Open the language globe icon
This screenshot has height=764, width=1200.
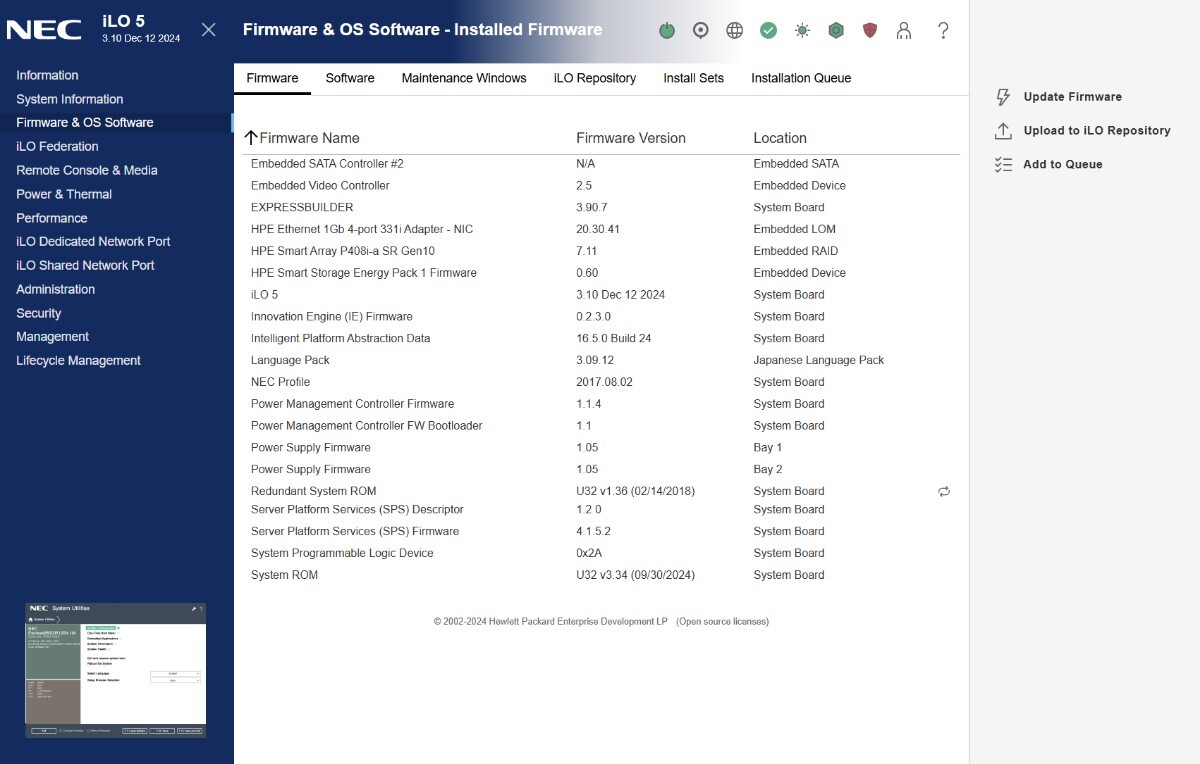pos(735,30)
